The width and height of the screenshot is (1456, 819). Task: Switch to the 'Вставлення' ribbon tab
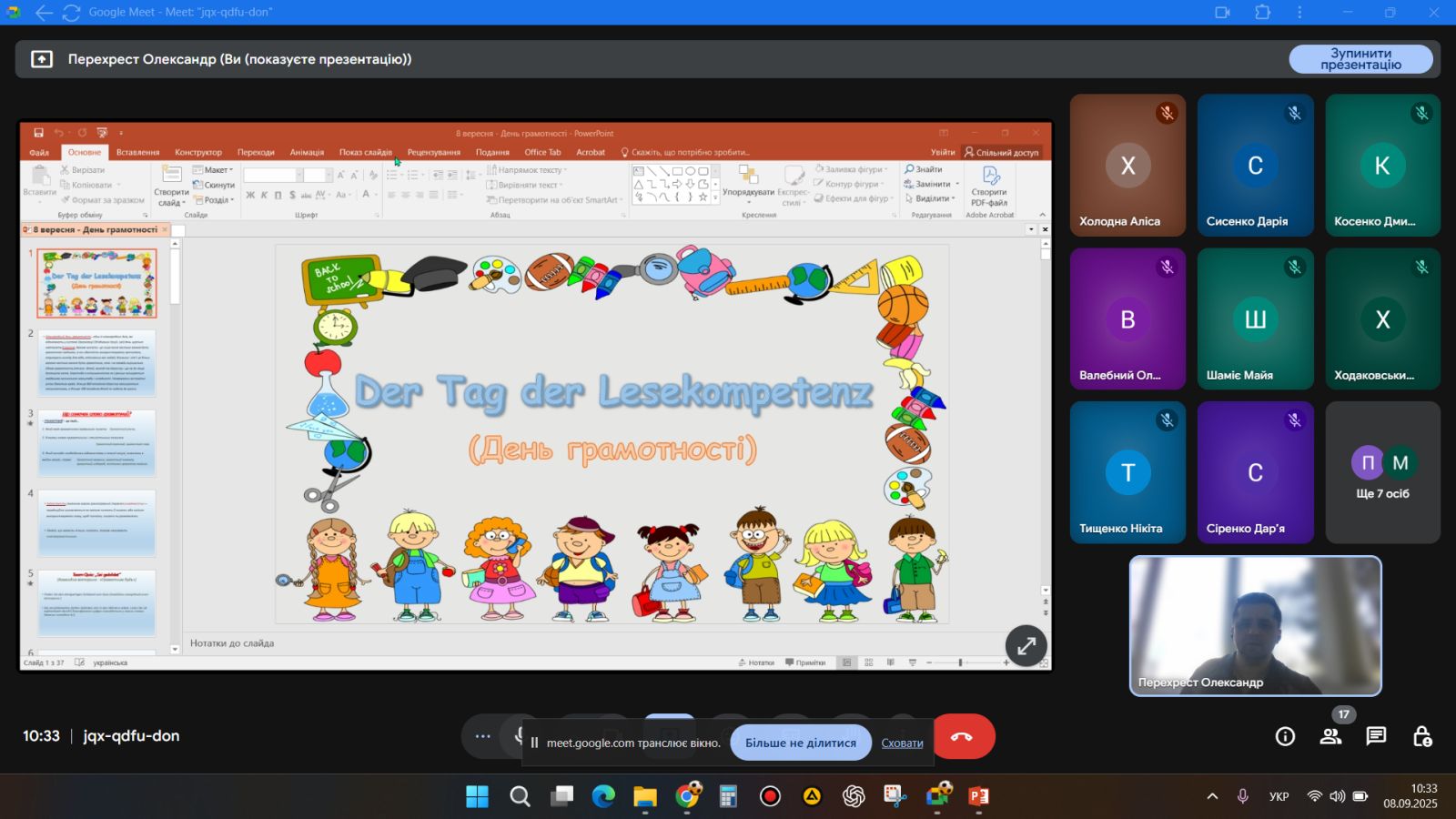tap(137, 152)
